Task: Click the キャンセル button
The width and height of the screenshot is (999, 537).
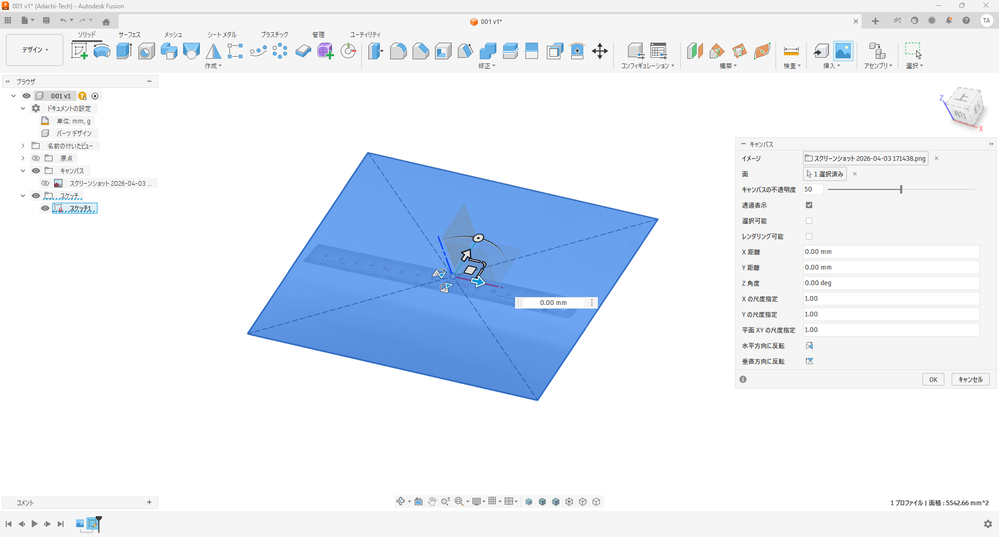Action: tap(970, 379)
